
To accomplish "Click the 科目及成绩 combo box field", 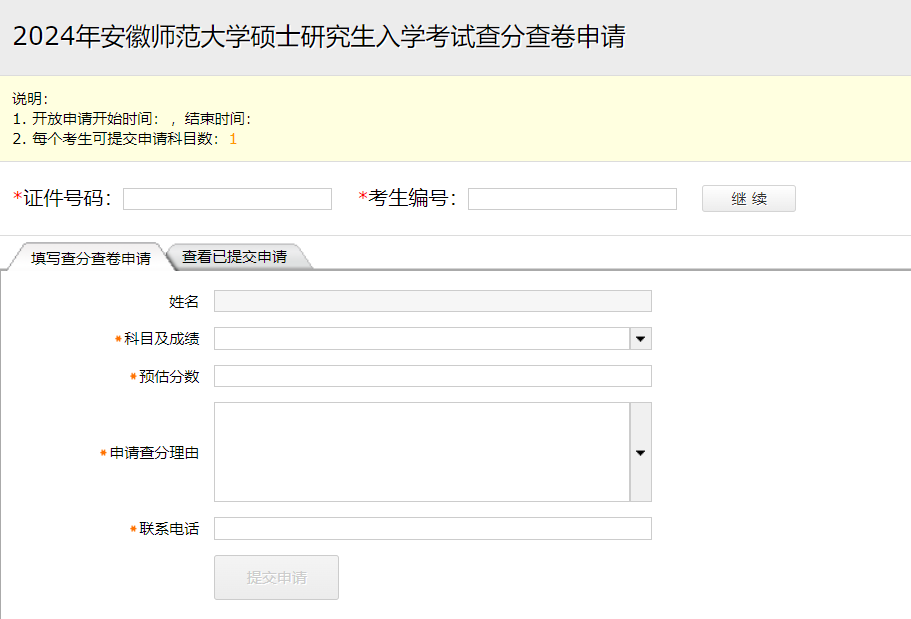I will click(x=422, y=339).
